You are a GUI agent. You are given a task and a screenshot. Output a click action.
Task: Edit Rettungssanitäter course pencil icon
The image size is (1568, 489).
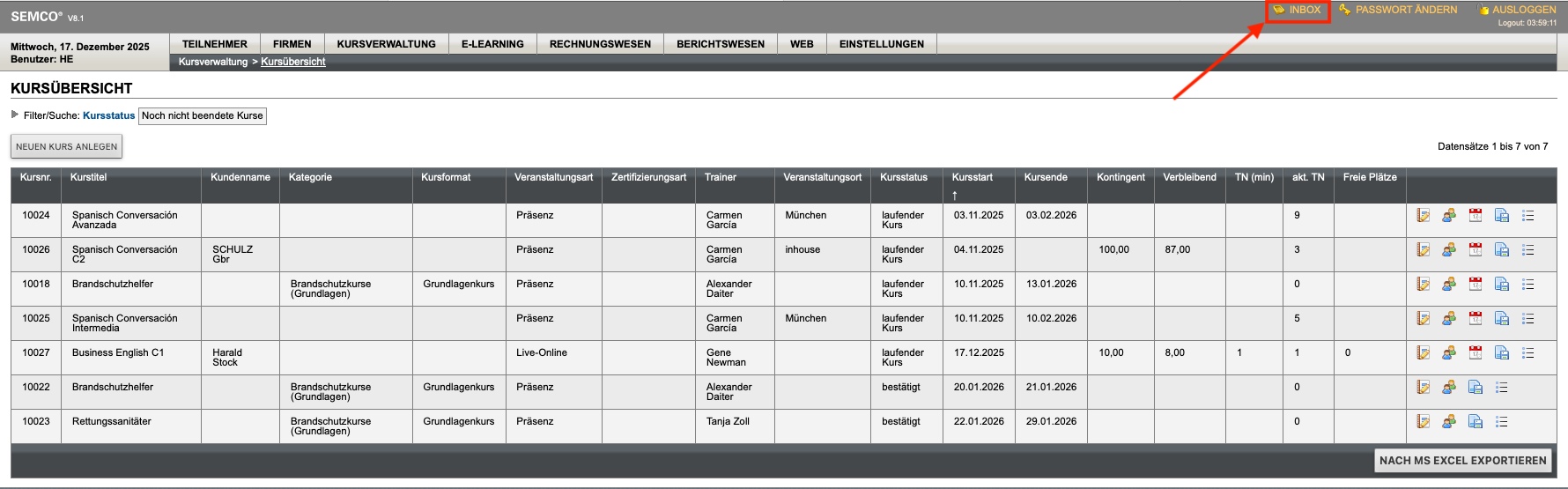(1423, 422)
